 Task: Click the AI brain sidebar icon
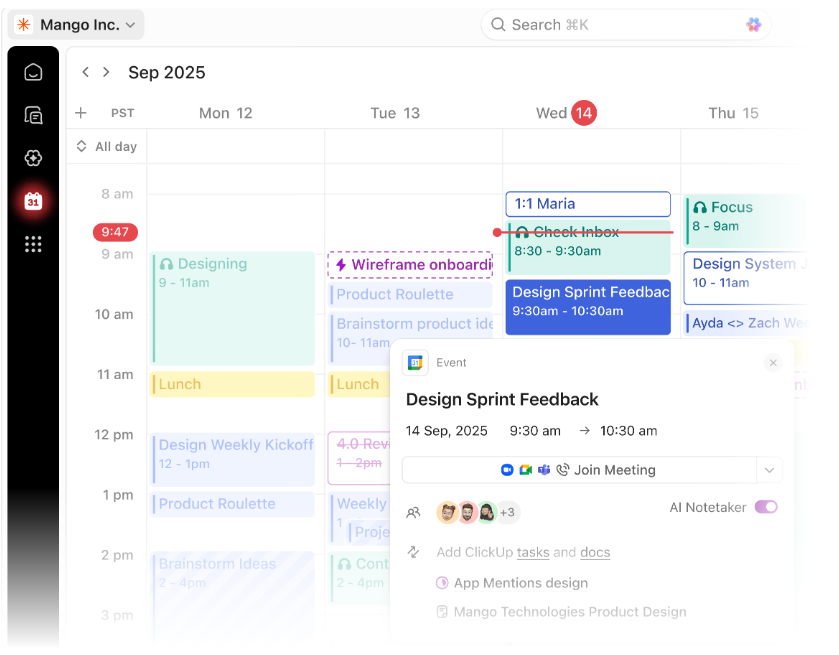(33, 158)
